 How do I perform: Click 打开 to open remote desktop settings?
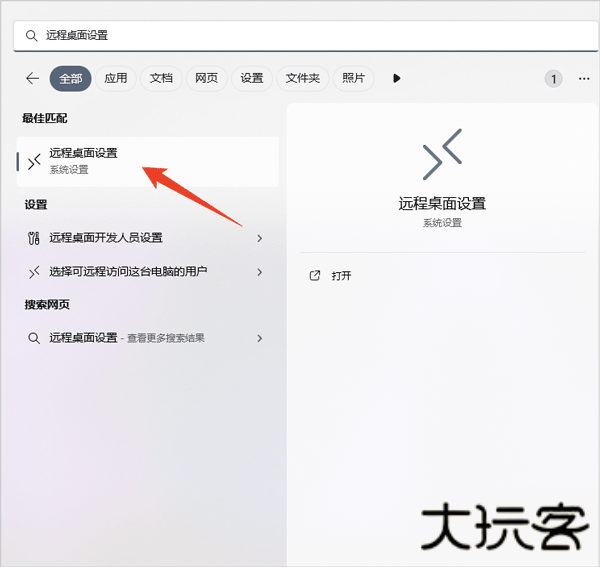point(342,275)
